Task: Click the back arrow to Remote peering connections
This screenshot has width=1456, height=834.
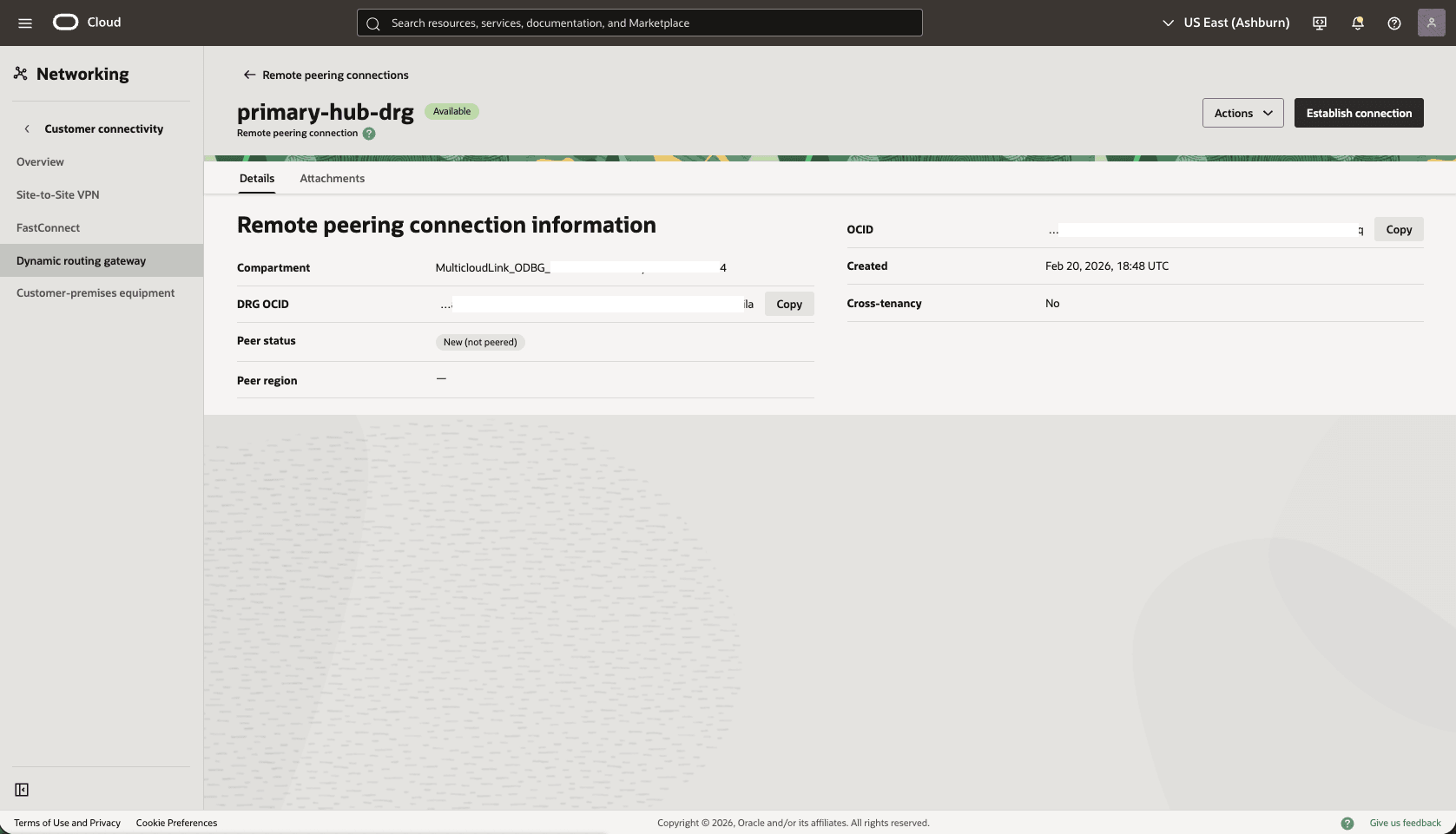Action: point(248,75)
